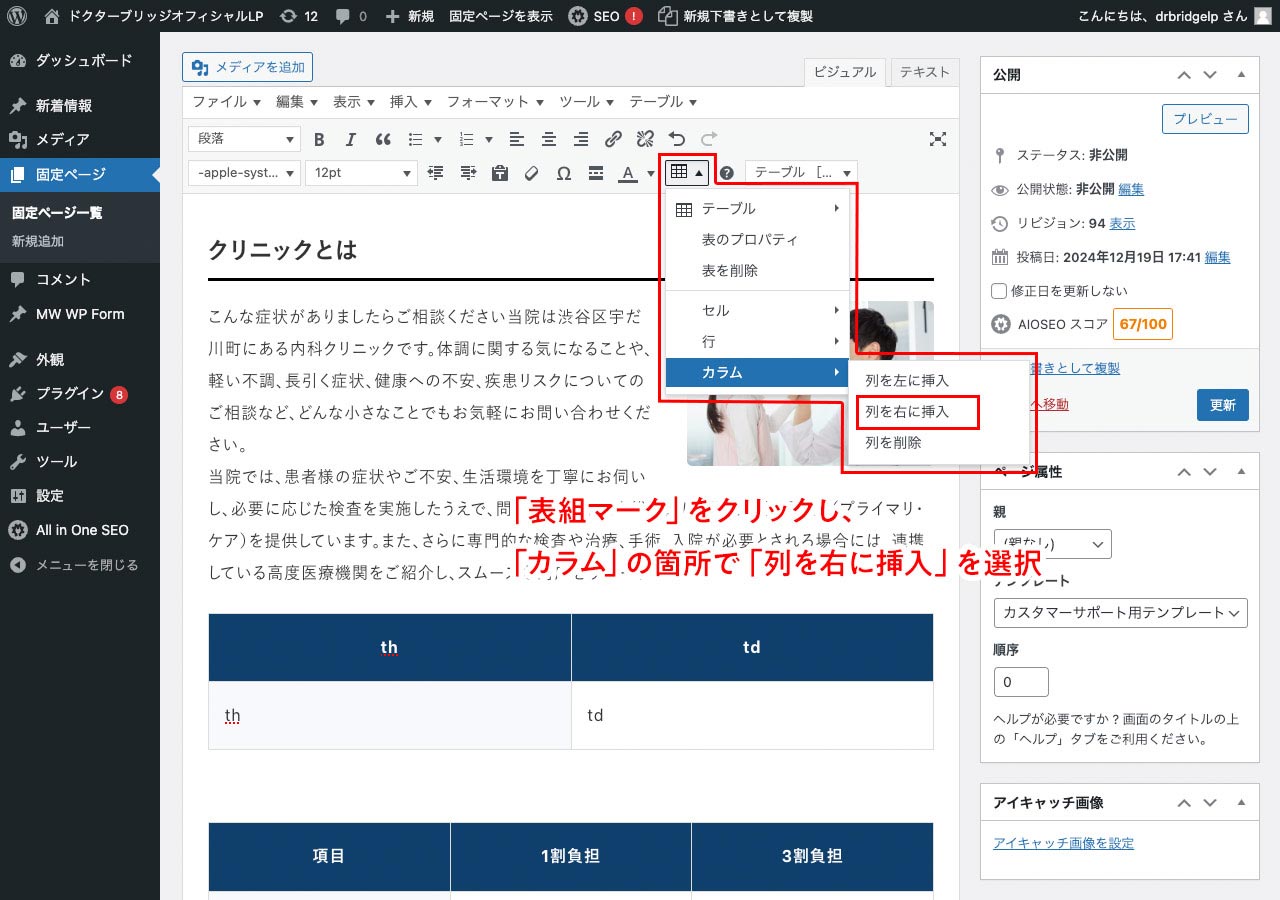Open the paragraph format dropdown '段落'
The height and width of the screenshot is (900, 1280).
pos(244,140)
